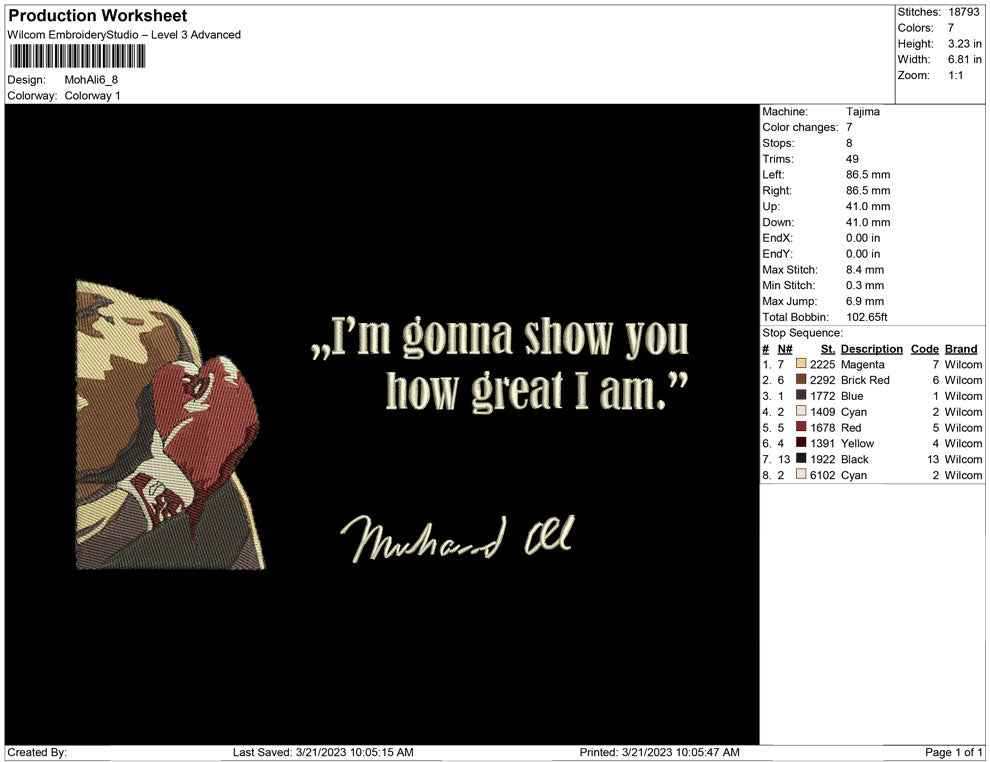Click the EndX value '0.00 in'

862,238
